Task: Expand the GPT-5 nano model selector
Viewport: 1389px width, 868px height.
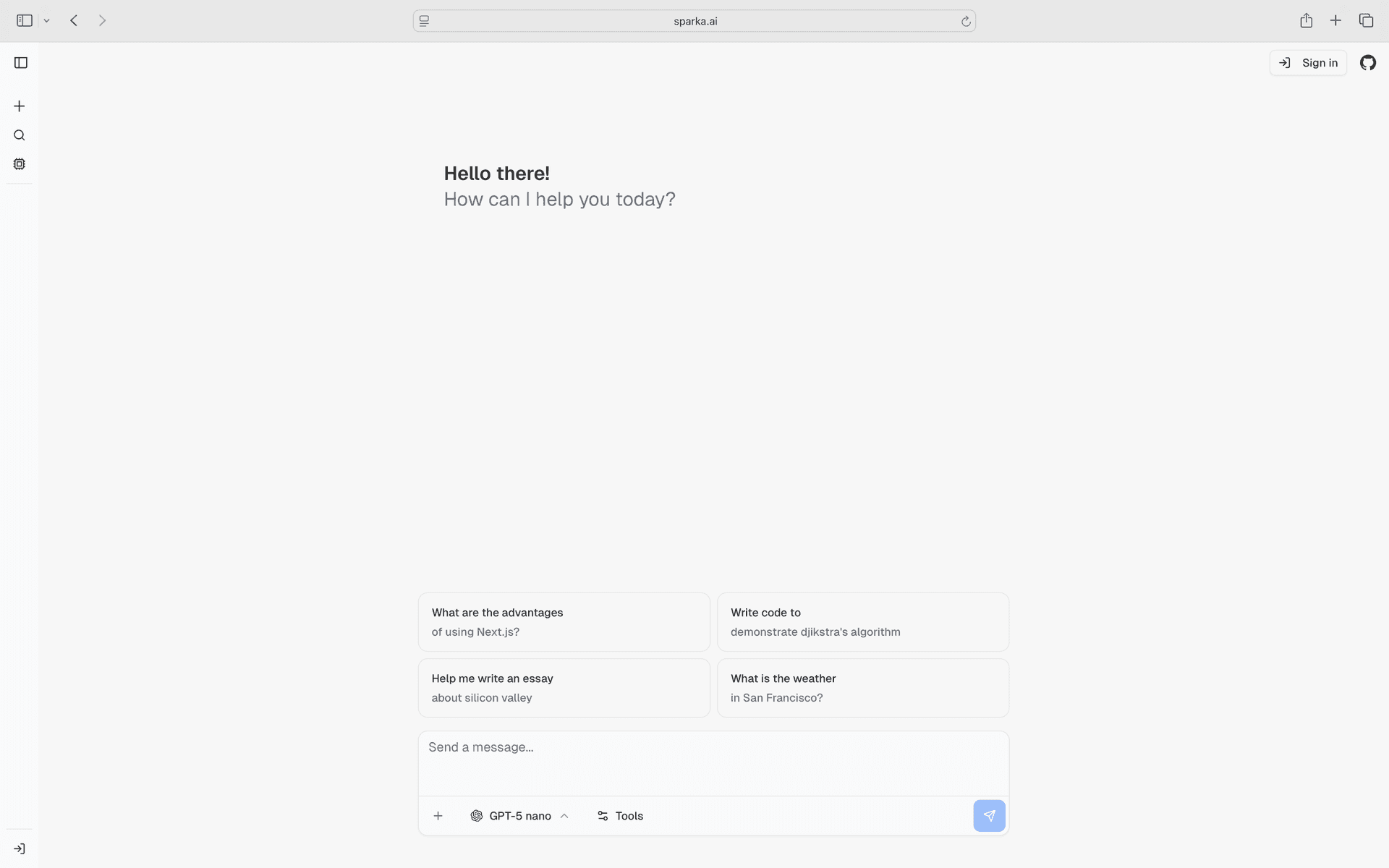Action: tap(519, 816)
